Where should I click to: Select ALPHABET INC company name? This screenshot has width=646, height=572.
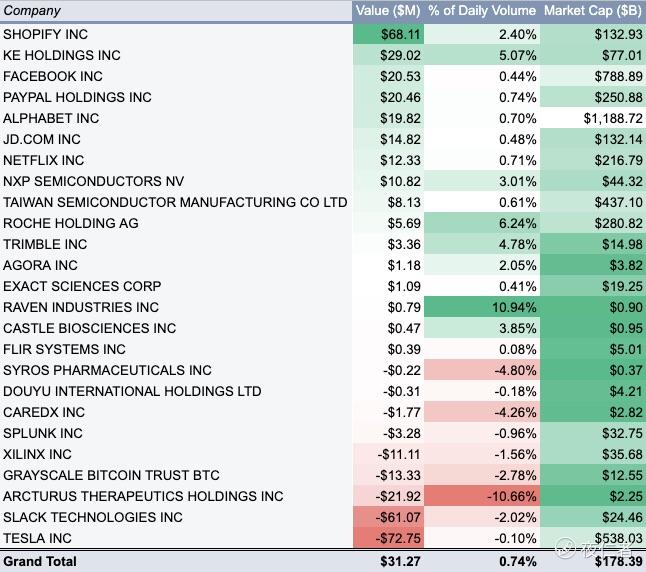(x=51, y=118)
